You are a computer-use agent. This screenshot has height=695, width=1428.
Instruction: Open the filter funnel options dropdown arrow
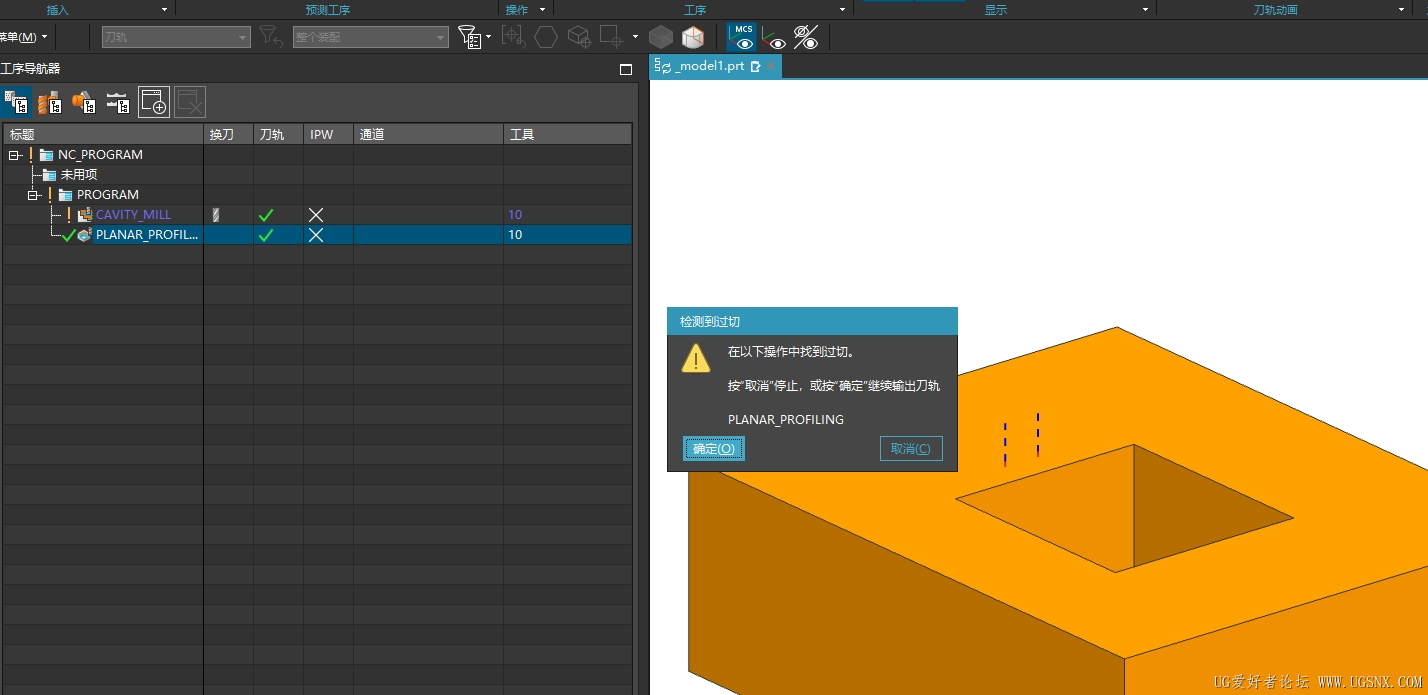pyautogui.click(x=488, y=37)
